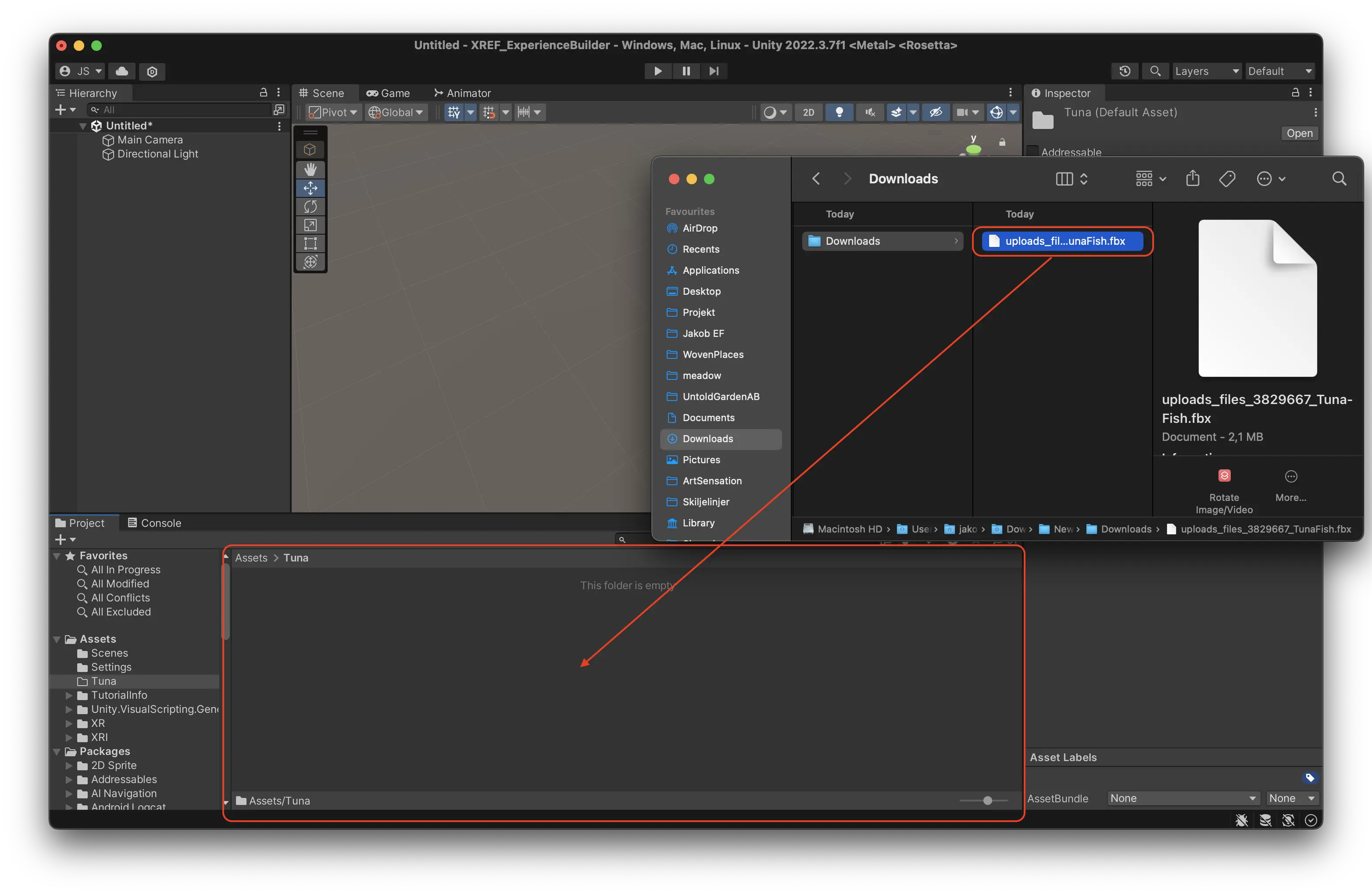Enable the Addressable checkbox in Inspector
The height and width of the screenshot is (894, 1372).
pyautogui.click(x=1033, y=152)
